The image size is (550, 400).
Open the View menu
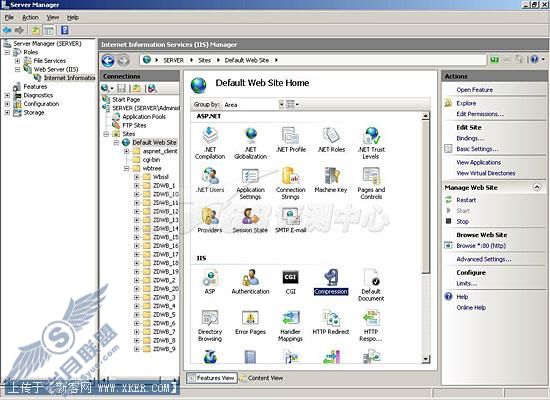(x=53, y=18)
